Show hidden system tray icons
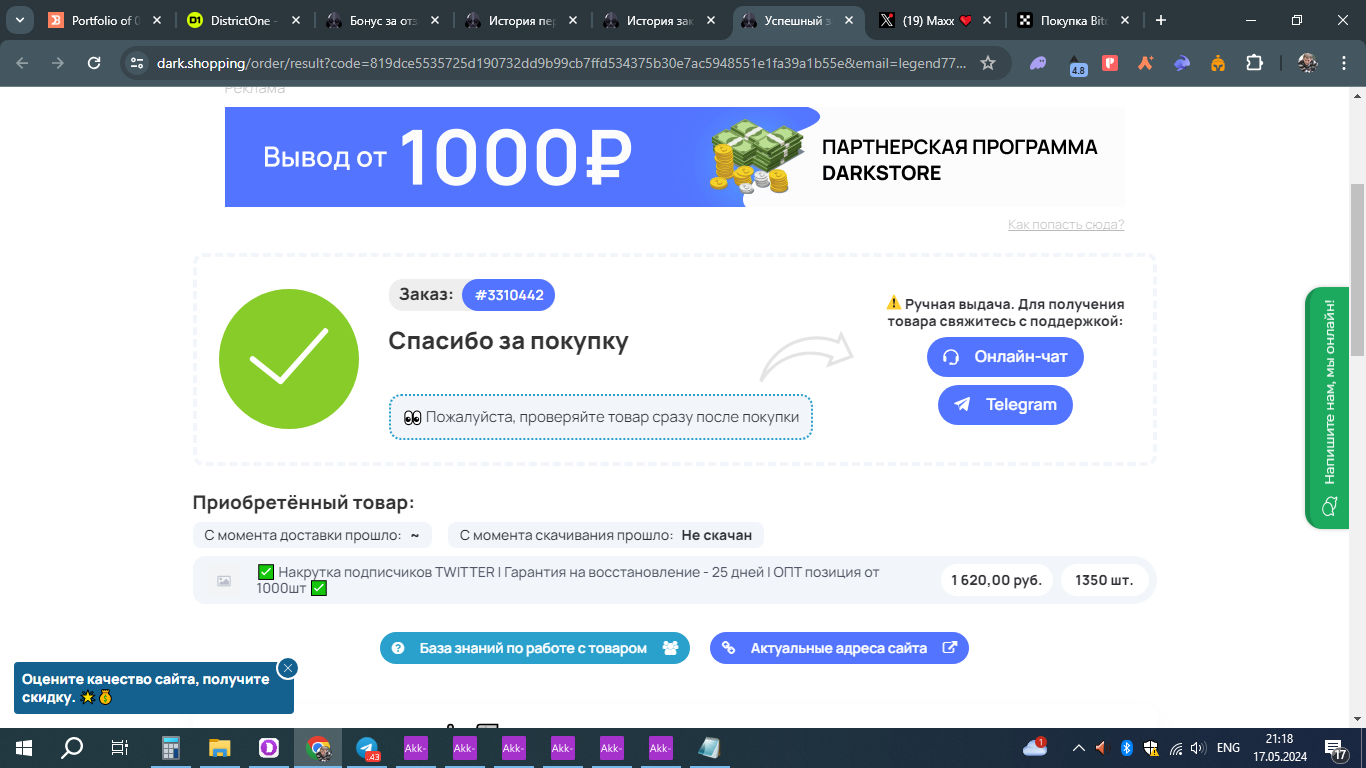The width and height of the screenshot is (1366, 768). 1078,747
